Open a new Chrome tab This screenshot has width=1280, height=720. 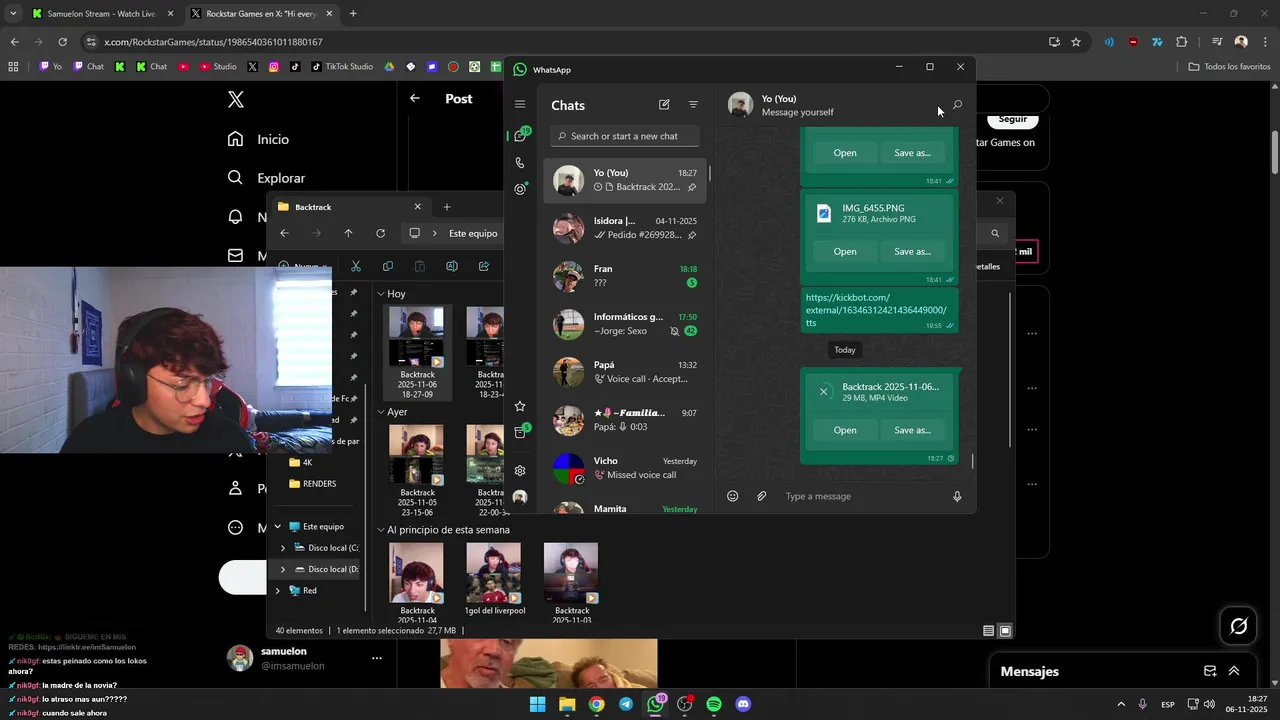pos(353,14)
